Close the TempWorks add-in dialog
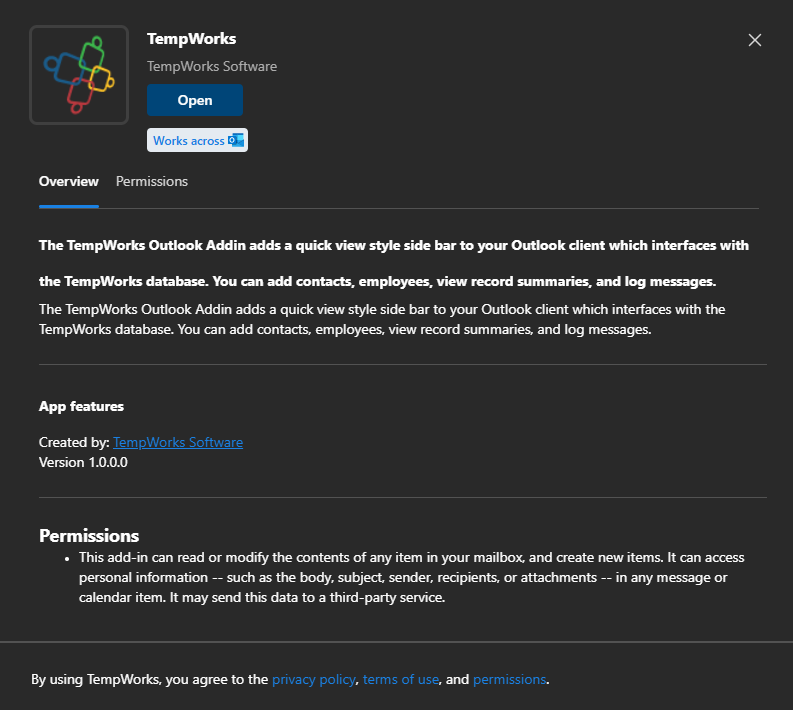This screenshot has width=793, height=710. 755,40
